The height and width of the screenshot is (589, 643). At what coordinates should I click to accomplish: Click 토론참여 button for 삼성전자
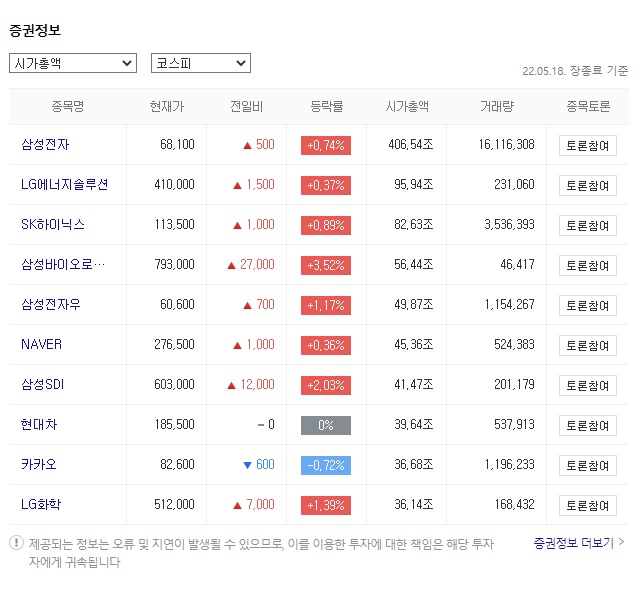point(588,145)
